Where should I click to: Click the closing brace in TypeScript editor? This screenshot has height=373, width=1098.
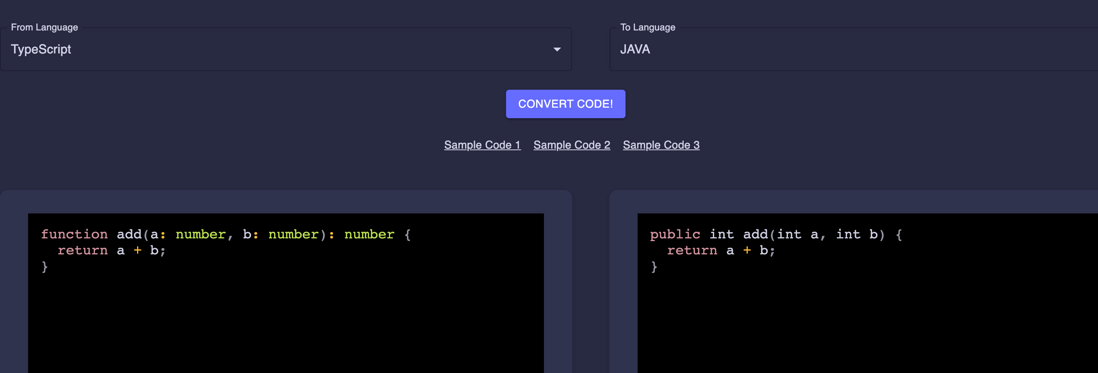45,267
